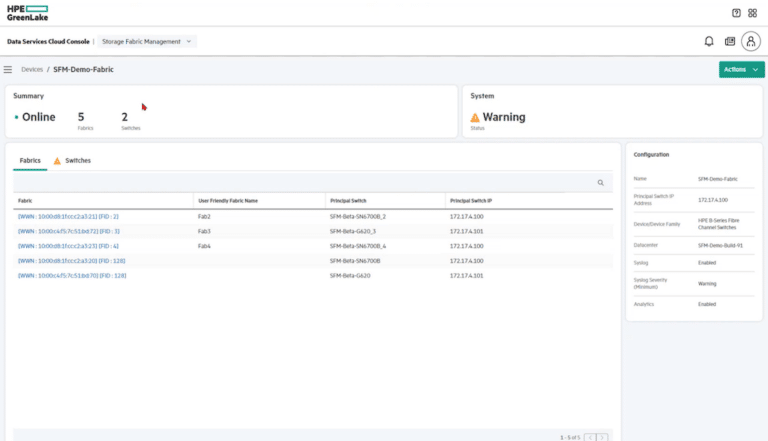Image resolution: width=768 pixels, height=441 pixels.
Task: Click SFM-Beta-SN6700B switch cell
Action: pyautogui.click(x=355, y=261)
